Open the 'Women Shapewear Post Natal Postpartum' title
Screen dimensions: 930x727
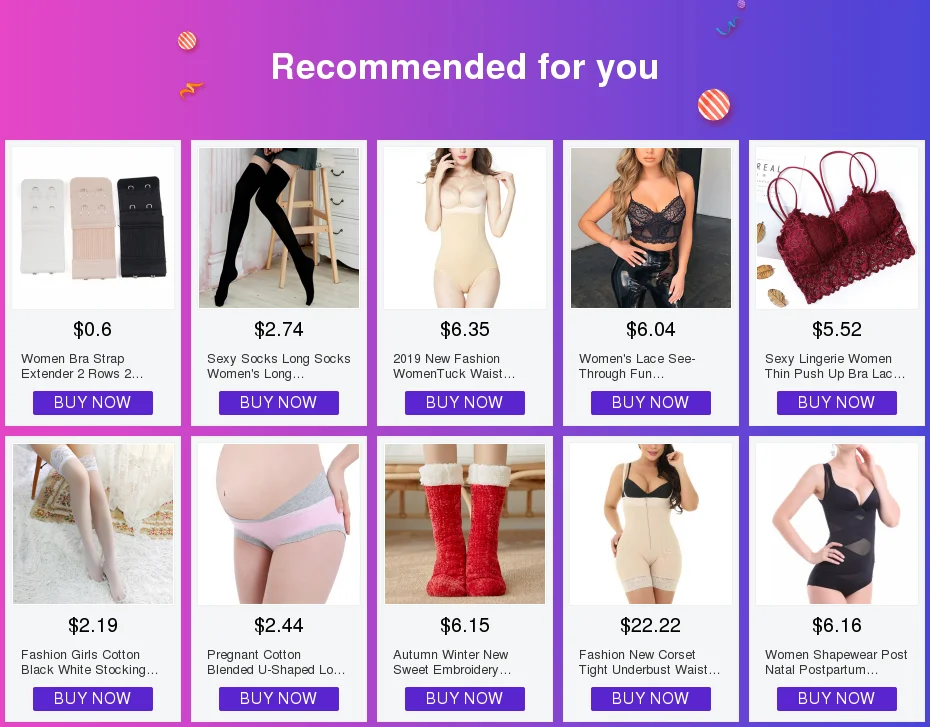[836, 662]
